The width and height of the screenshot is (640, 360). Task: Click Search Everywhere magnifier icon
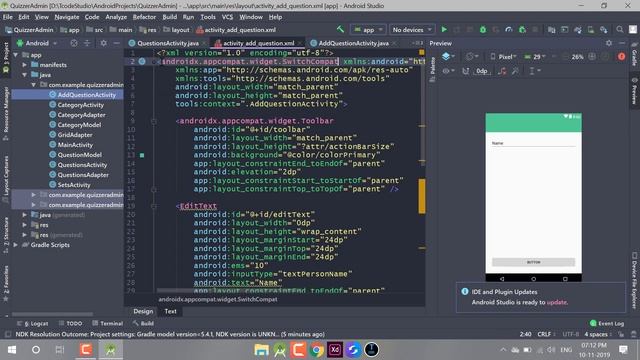(620, 29)
